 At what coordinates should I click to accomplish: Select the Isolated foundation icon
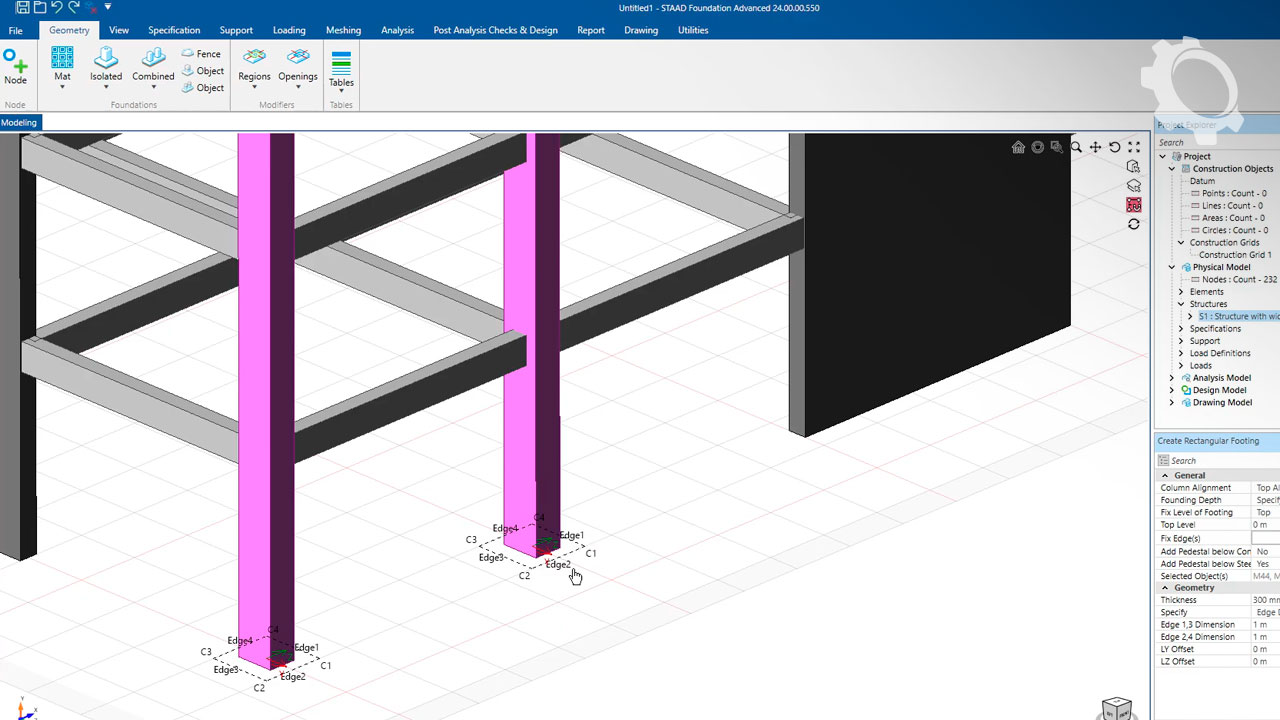106,64
